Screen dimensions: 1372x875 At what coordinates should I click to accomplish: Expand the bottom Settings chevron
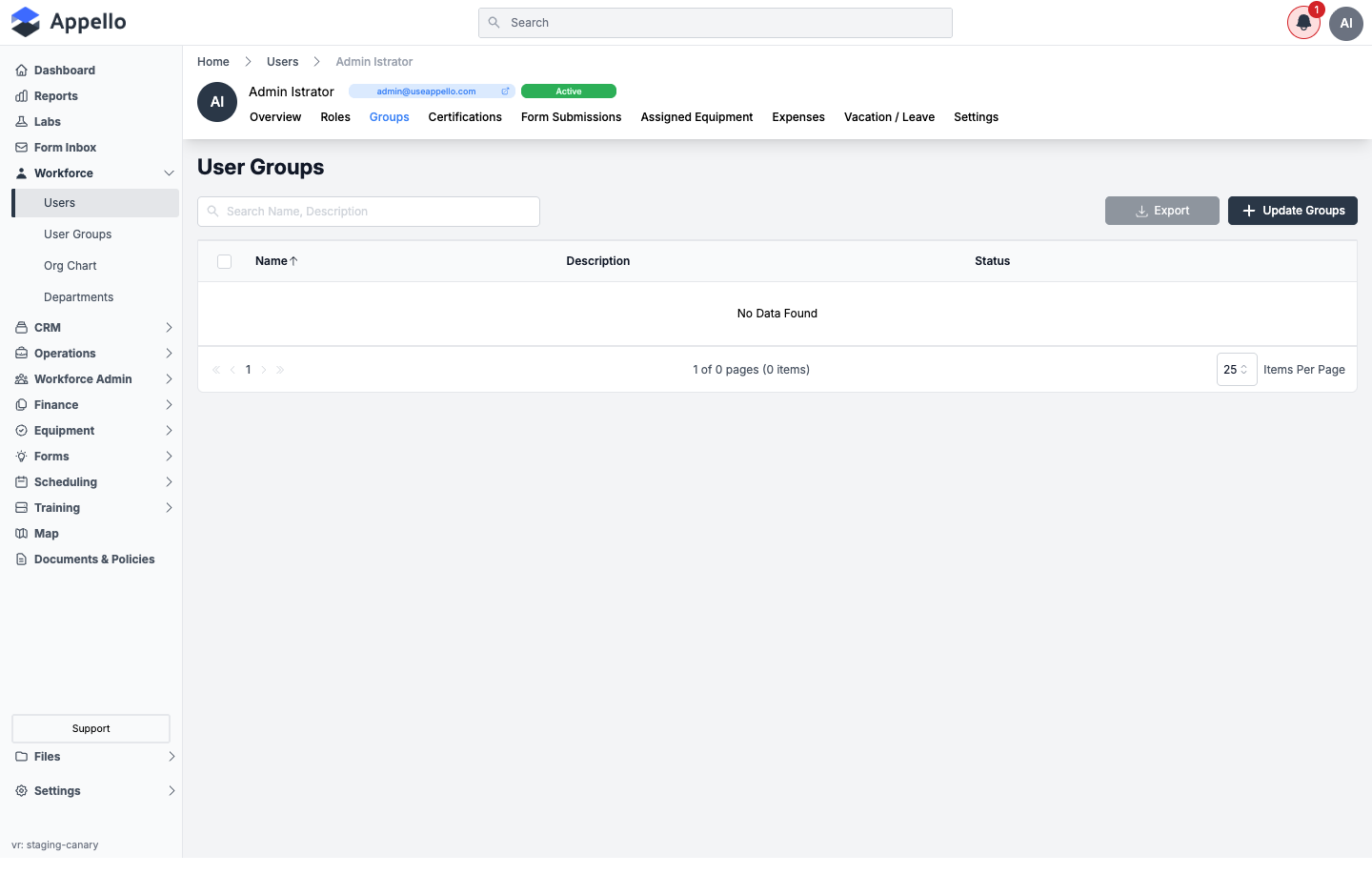tap(171, 791)
